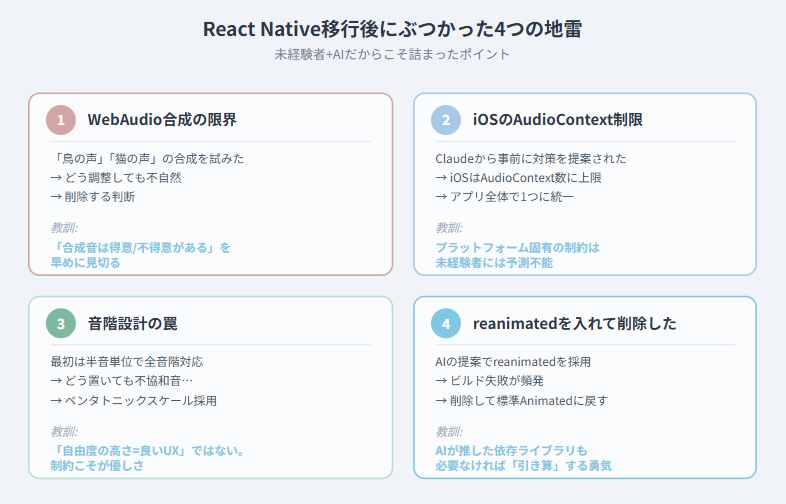The image size is (786, 504).
Task: Click the line '→ ペンタトニックスケール採用'
Action: click(133, 401)
